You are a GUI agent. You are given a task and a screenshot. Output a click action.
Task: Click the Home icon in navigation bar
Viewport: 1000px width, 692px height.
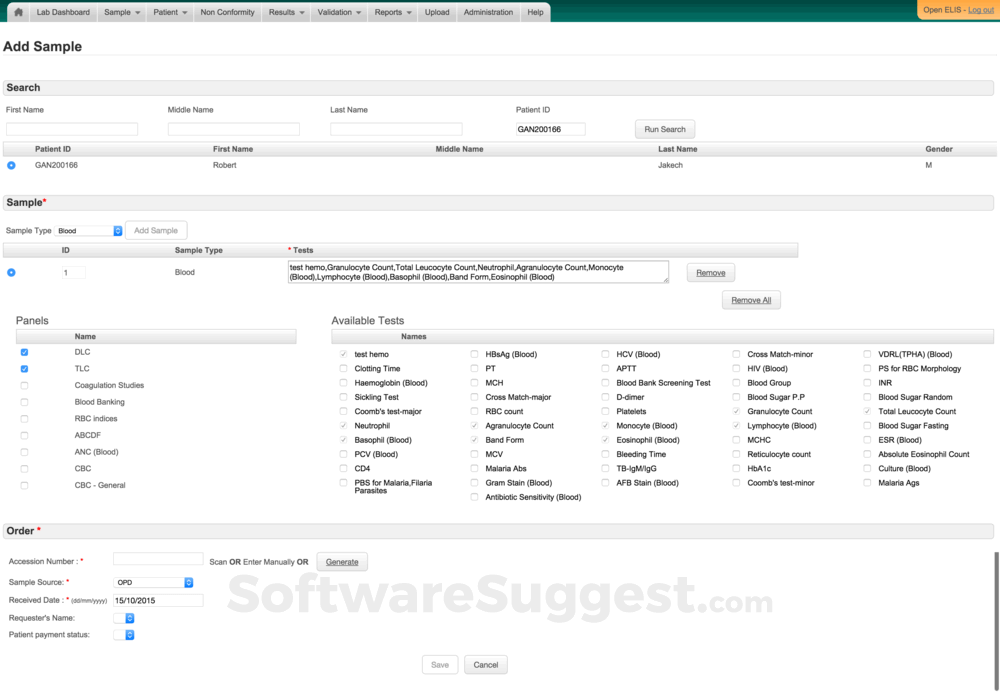[x=18, y=12]
